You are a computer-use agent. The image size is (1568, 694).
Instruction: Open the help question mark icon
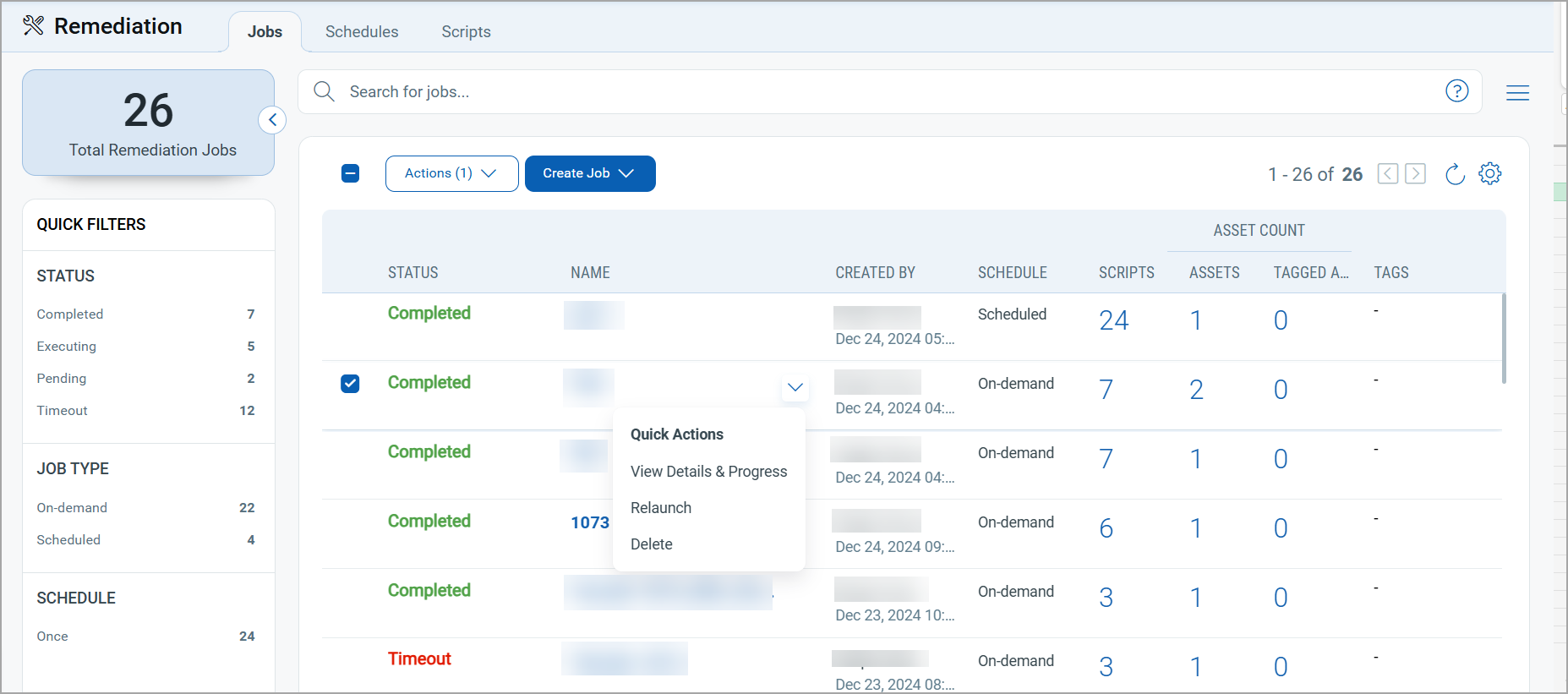(x=1457, y=90)
